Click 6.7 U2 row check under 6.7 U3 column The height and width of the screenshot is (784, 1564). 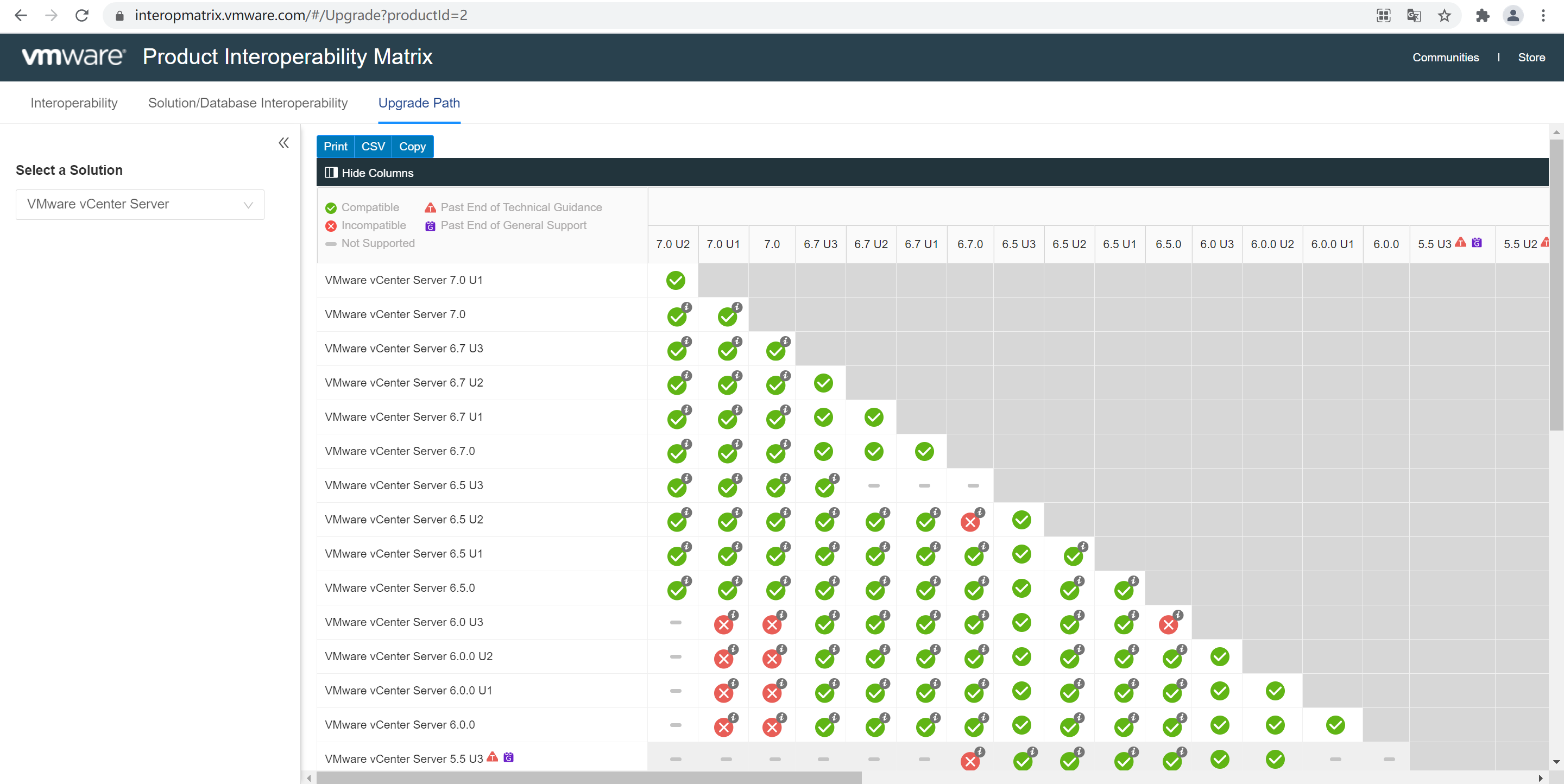pyautogui.click(x=823, y=382)
